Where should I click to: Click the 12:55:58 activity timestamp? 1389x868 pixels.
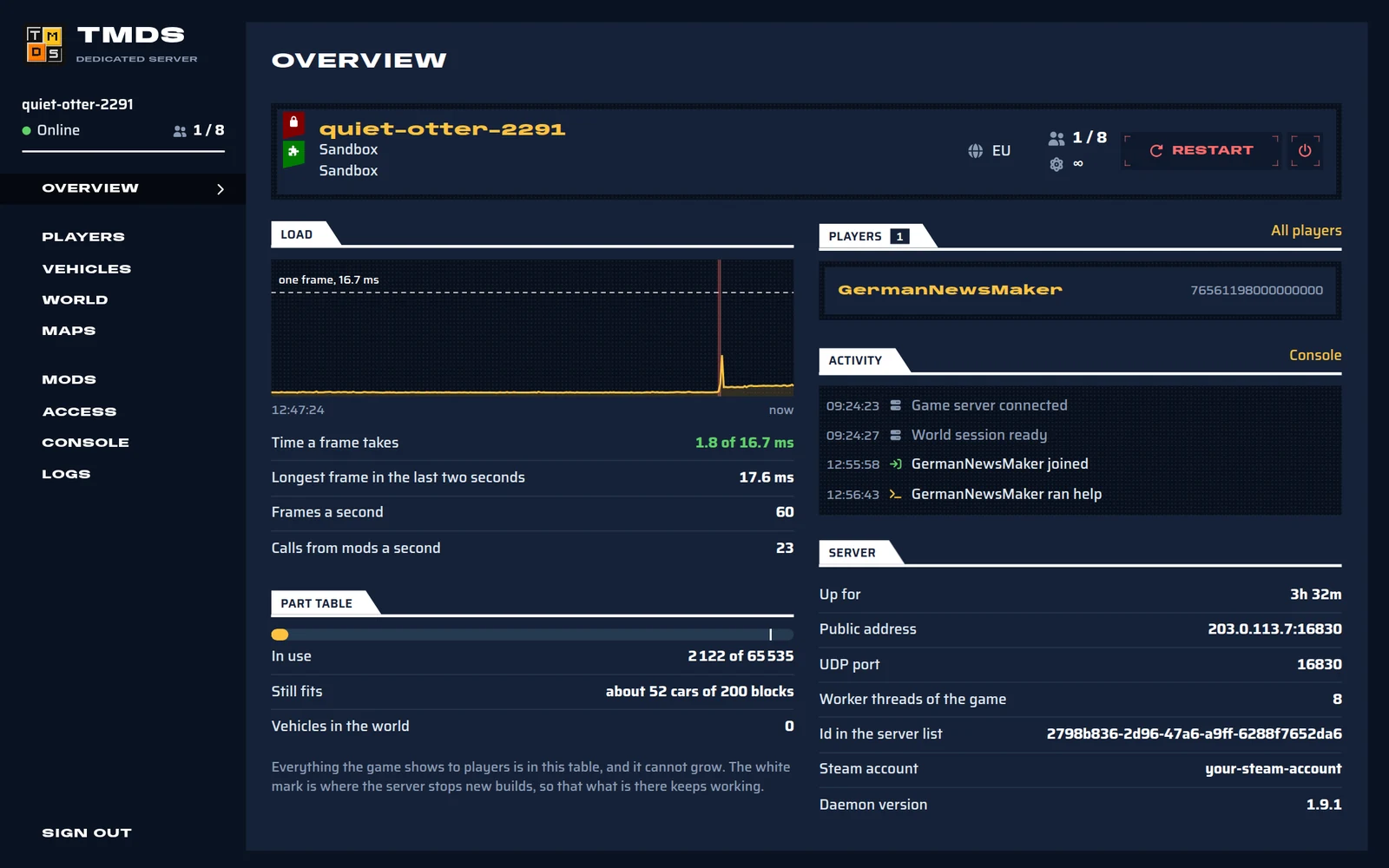tap(852, 465)
